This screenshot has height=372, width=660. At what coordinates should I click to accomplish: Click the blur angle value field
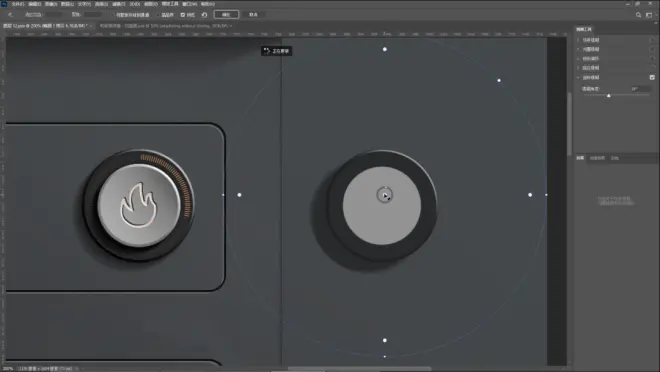(639, 89)
